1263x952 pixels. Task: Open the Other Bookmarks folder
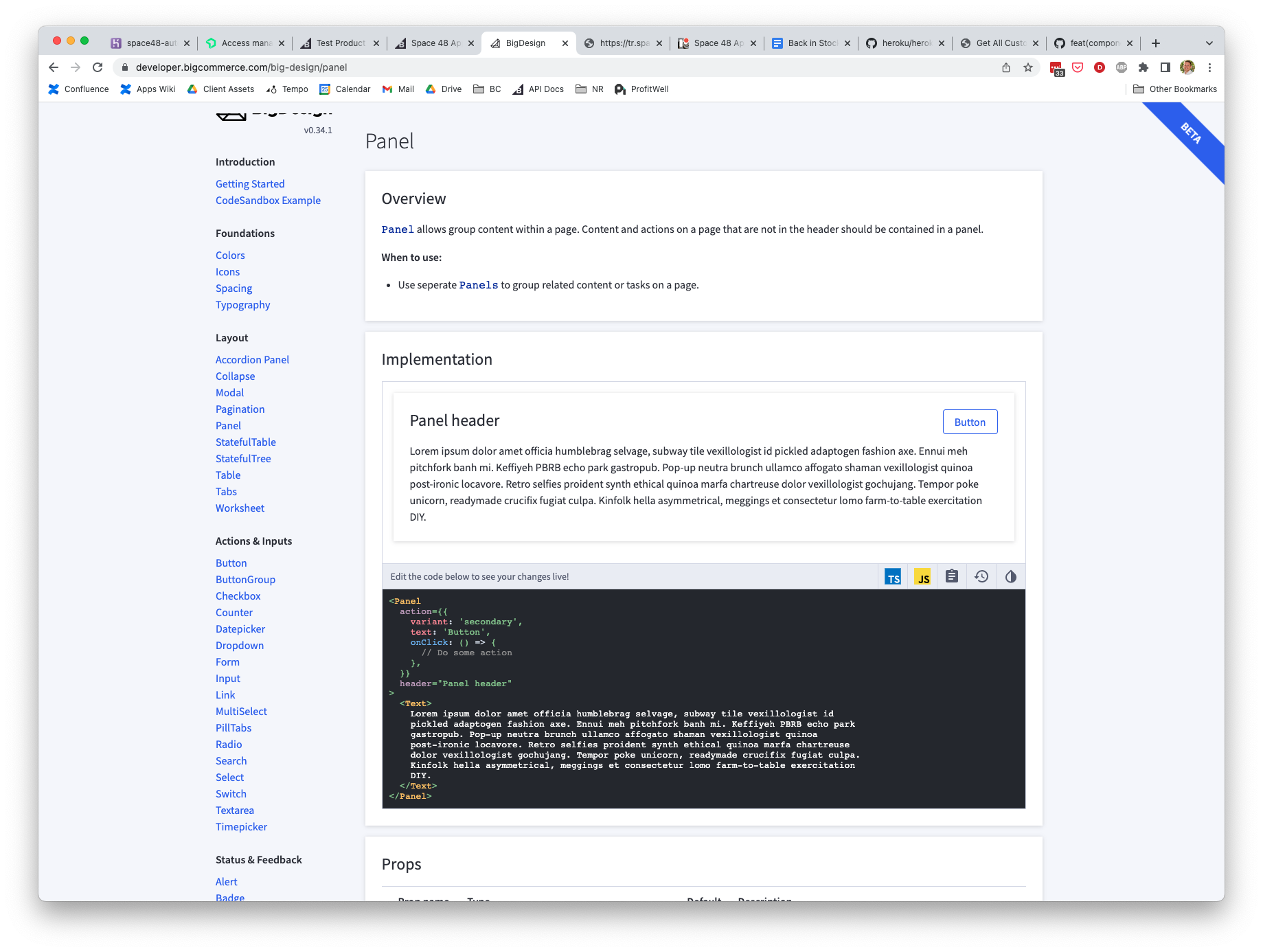coord(1174,89)
